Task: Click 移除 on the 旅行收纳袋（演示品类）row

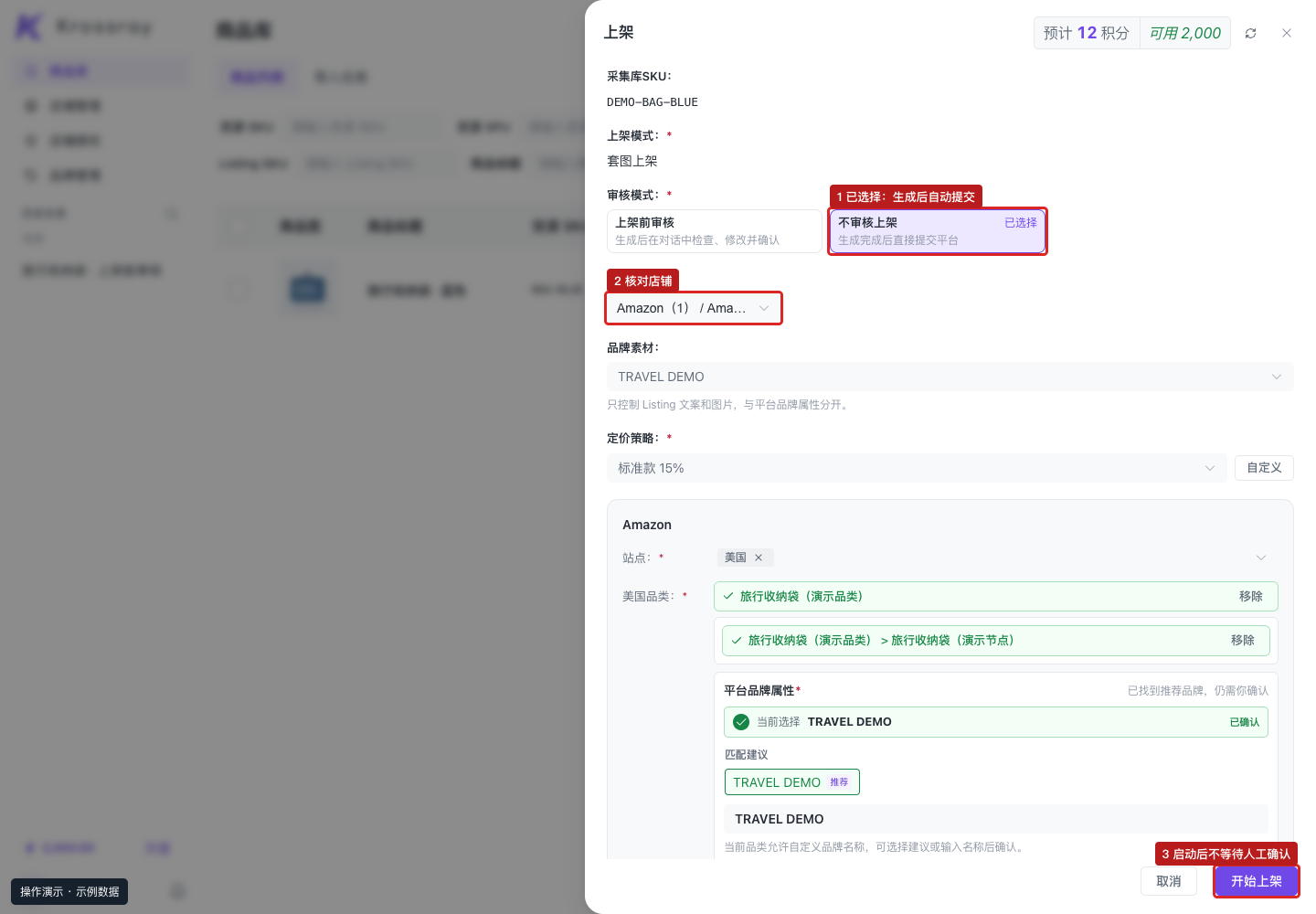Action: pos(1251,597)
